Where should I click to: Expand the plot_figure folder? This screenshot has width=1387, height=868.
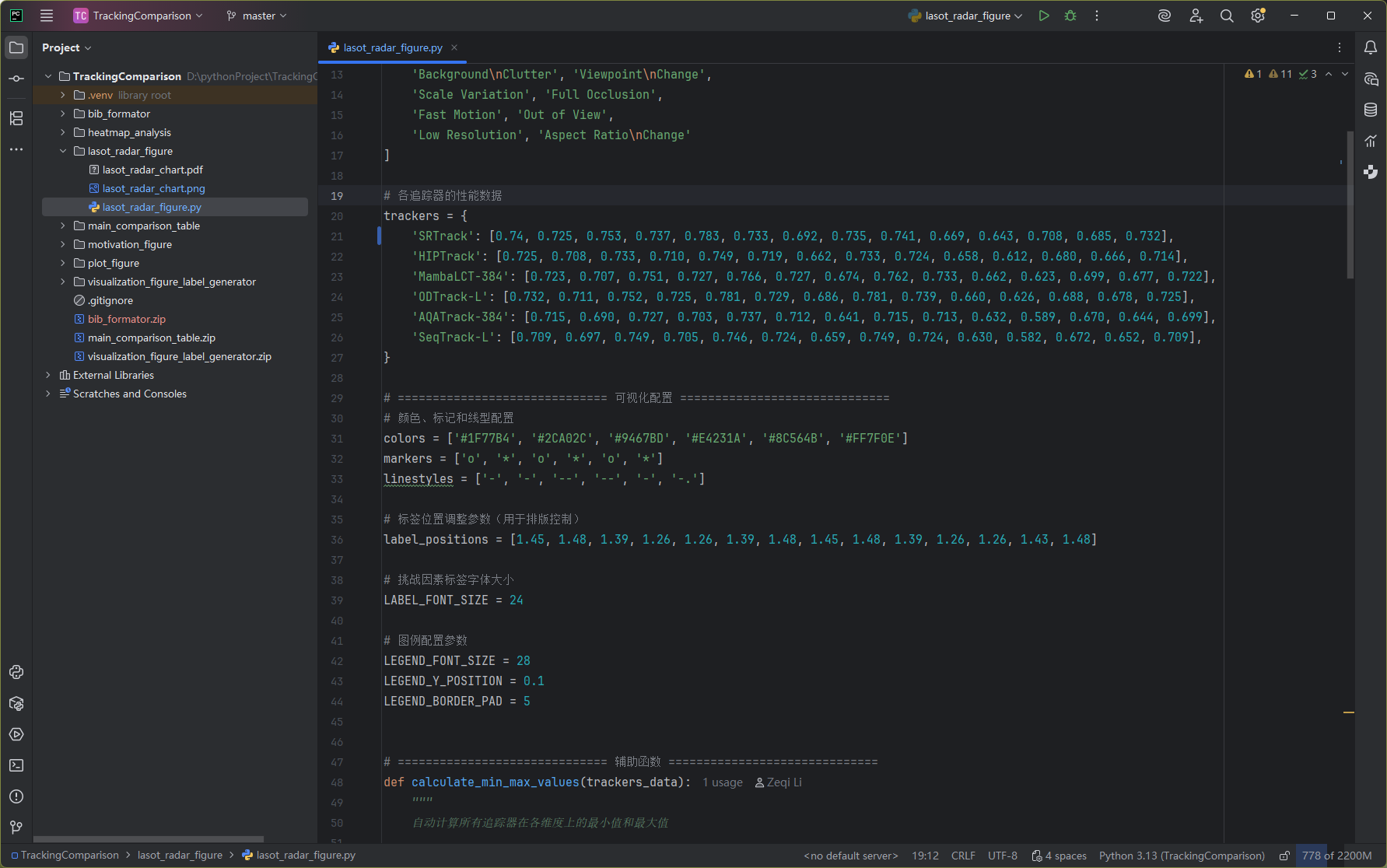[x=63, y=263]
